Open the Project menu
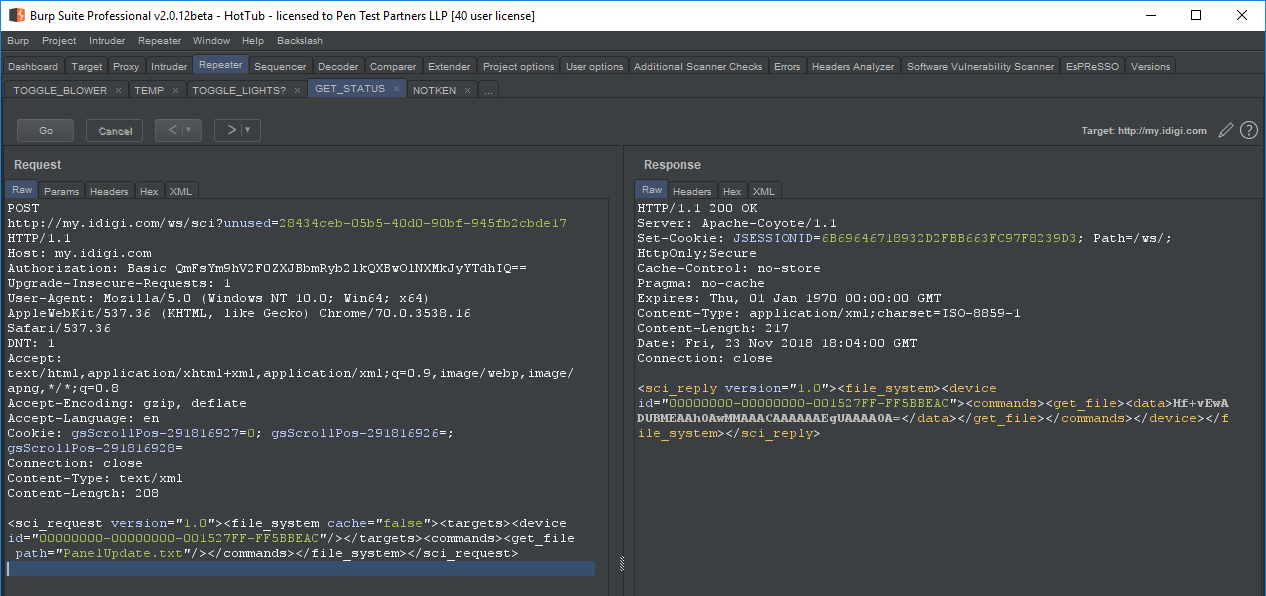 pos(59,41)
